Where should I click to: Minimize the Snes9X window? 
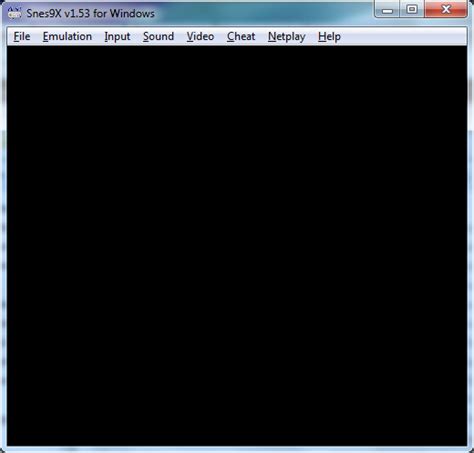click(387, 9)
